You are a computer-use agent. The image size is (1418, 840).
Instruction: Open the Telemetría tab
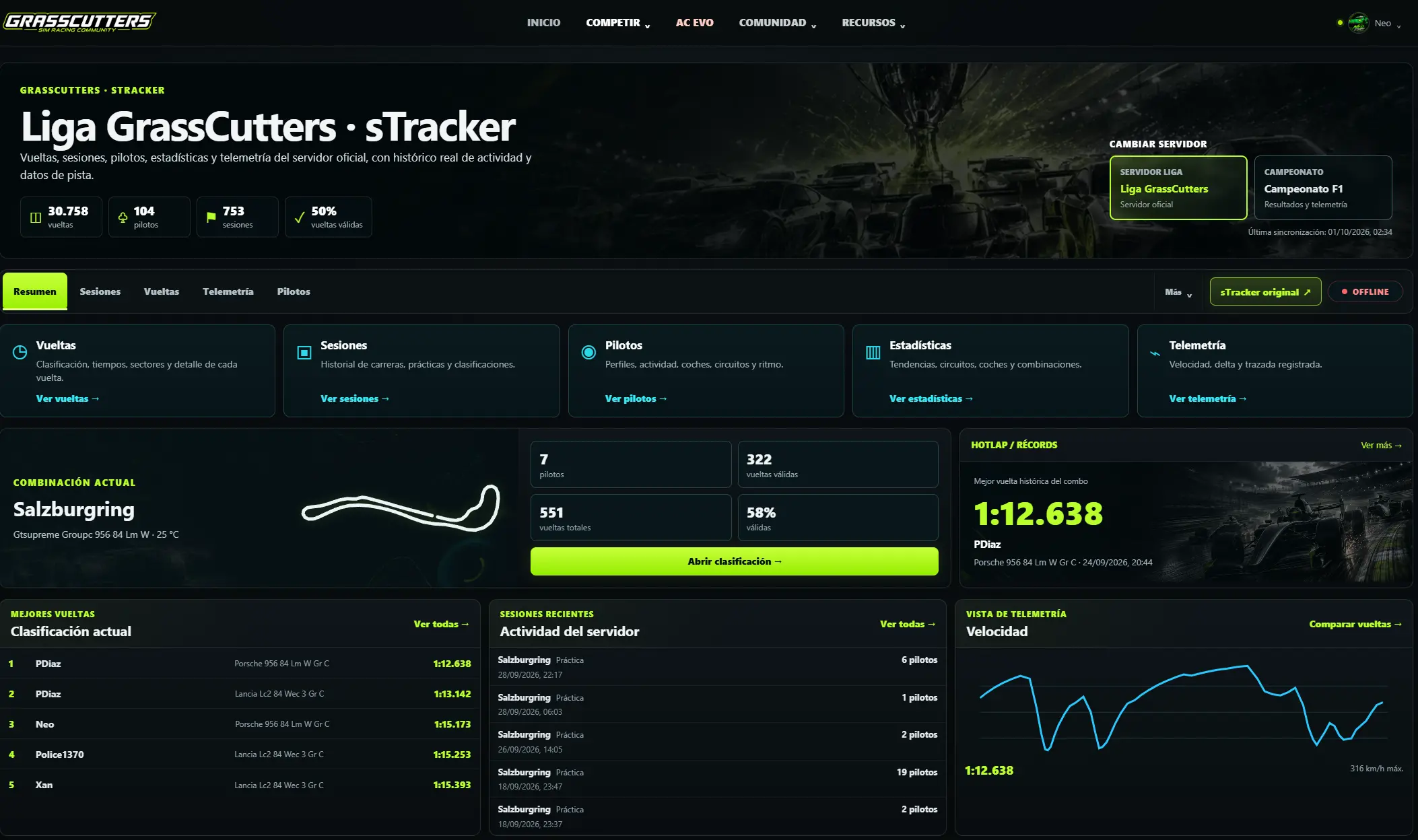(x=228, y=291)
